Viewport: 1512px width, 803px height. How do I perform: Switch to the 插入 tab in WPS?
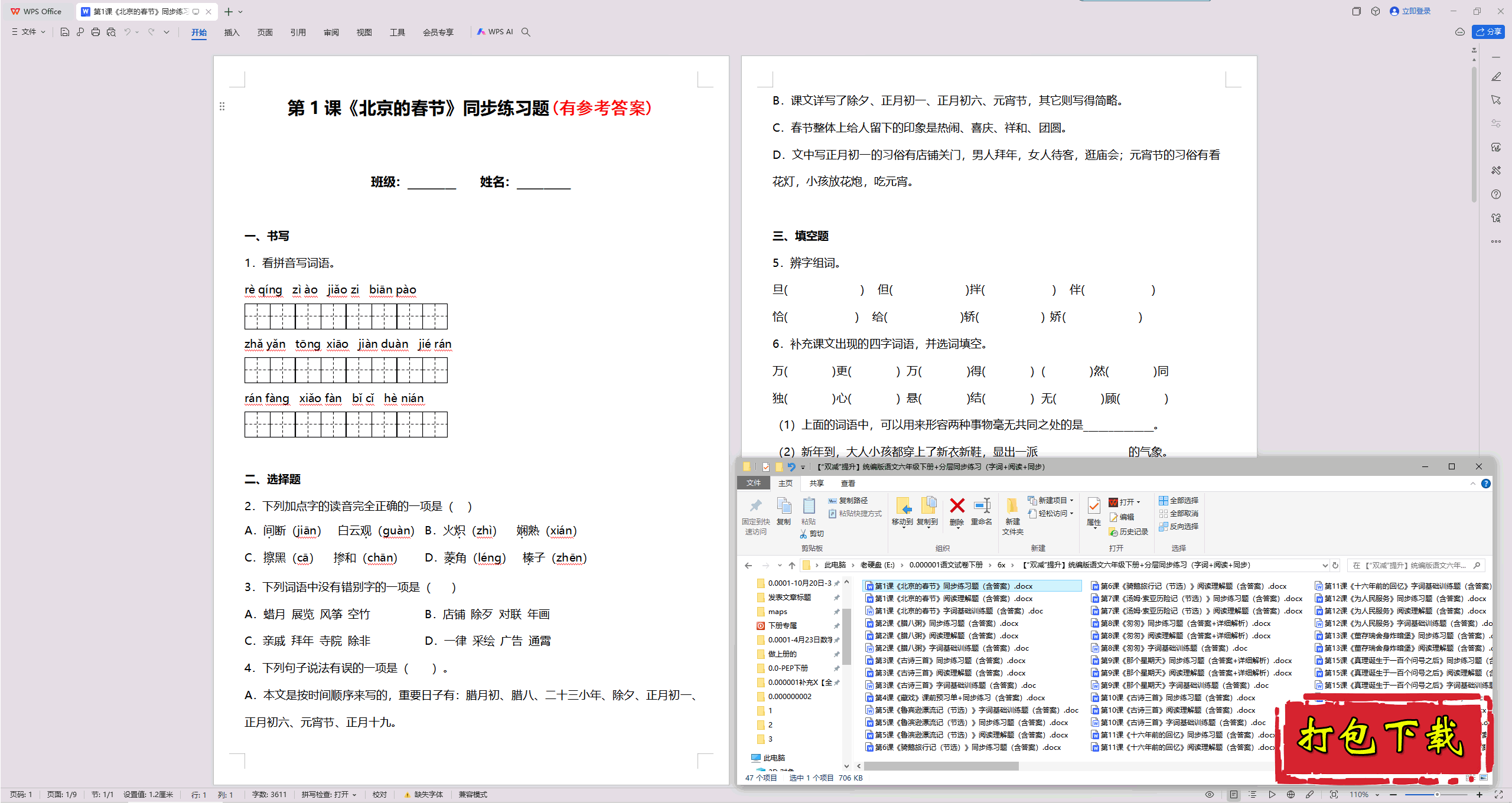[x=232, y=32]
